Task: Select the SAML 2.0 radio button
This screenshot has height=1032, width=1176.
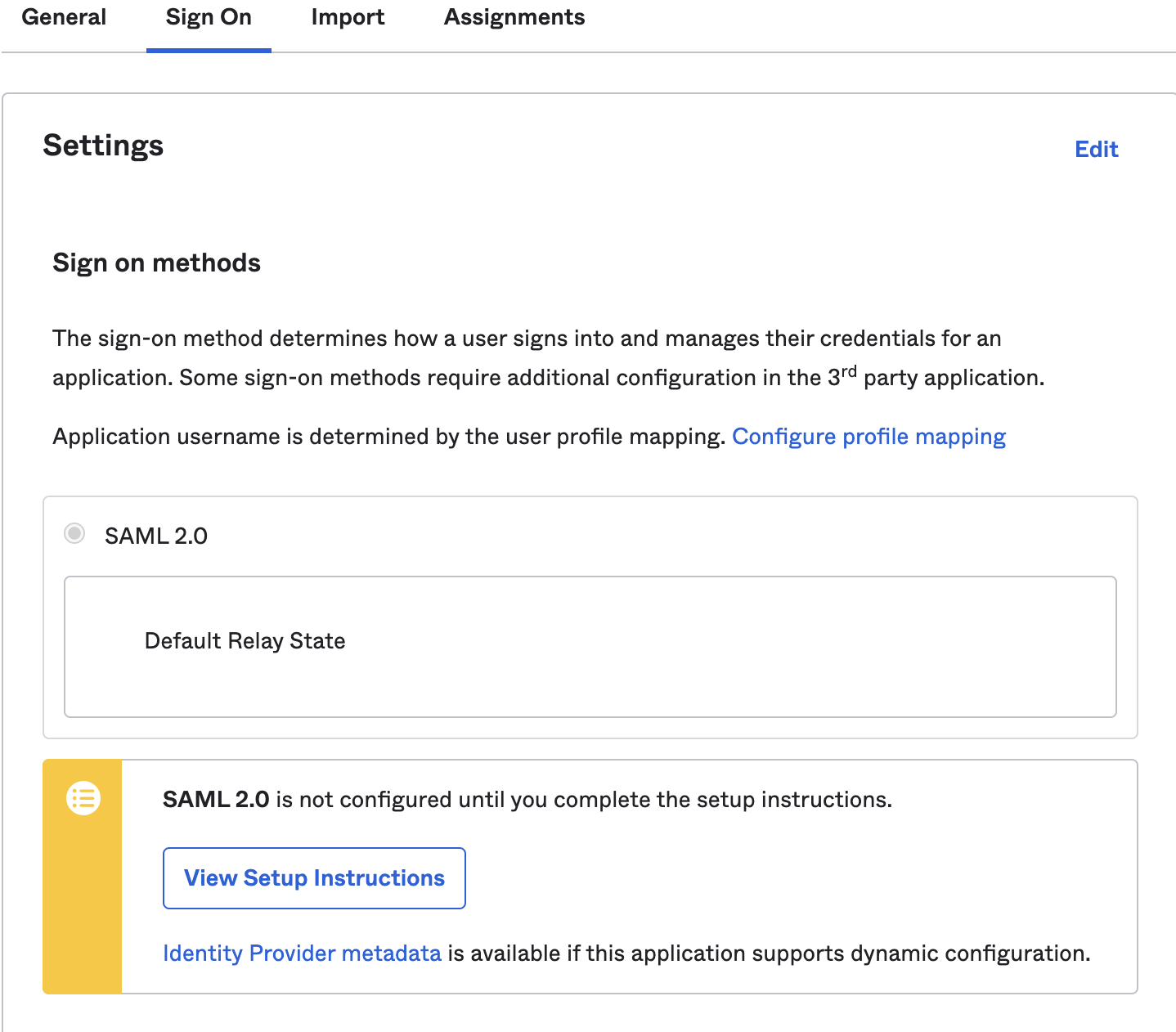Action: click(74, 534)
